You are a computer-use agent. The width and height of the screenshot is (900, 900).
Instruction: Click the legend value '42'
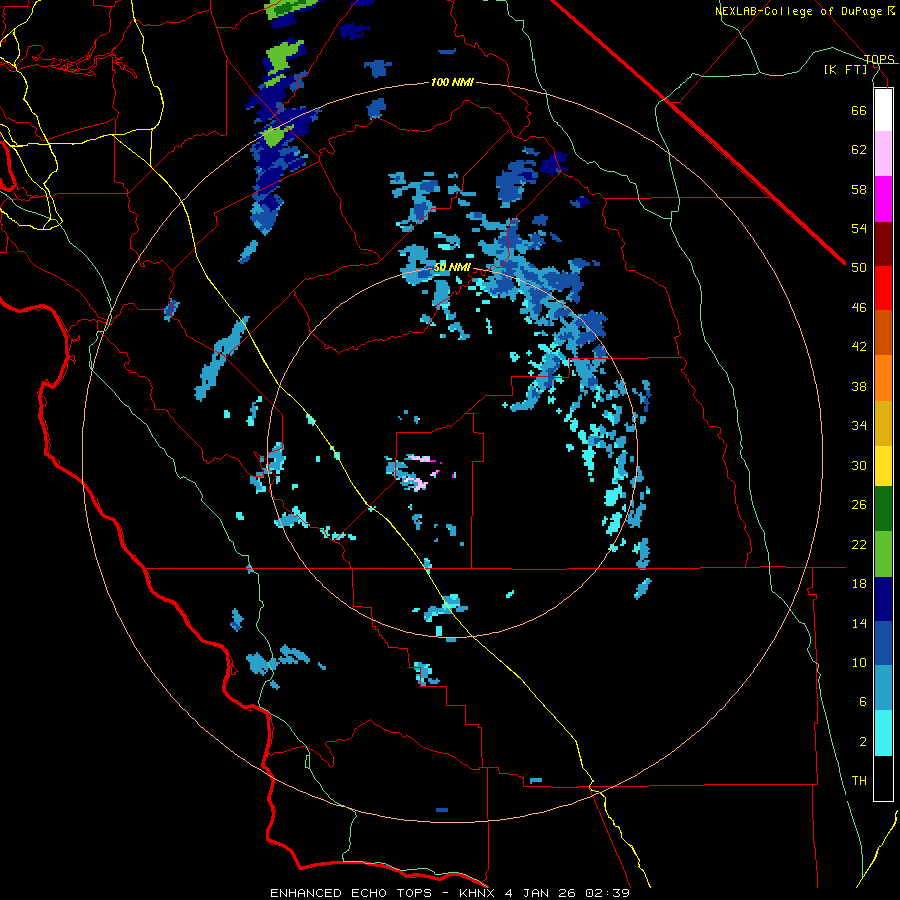(859, 347)
